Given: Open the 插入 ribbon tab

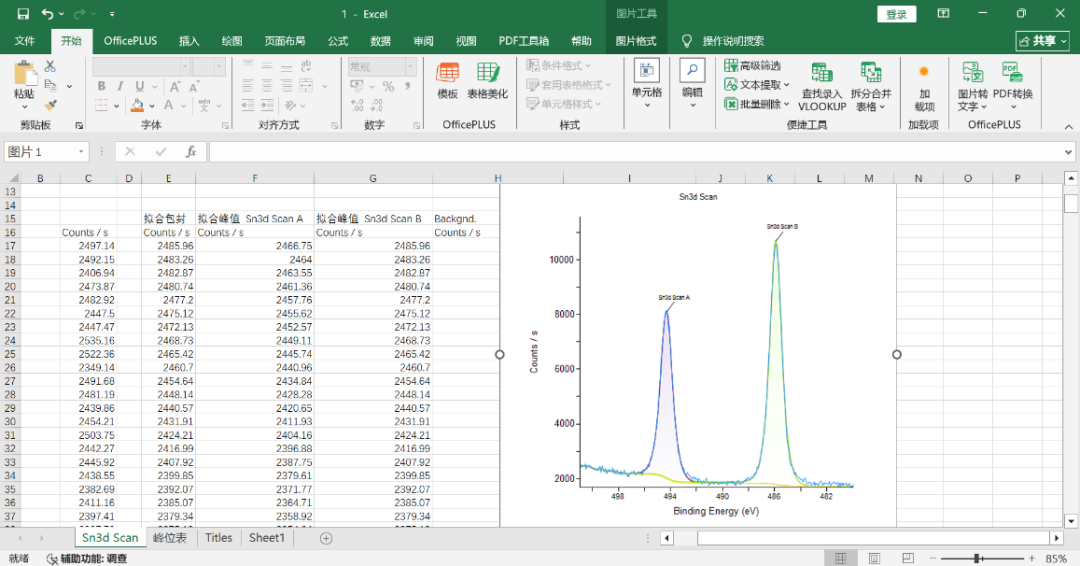Looking at the screenshot, I should pyautogui.click(x=189, y=41).
